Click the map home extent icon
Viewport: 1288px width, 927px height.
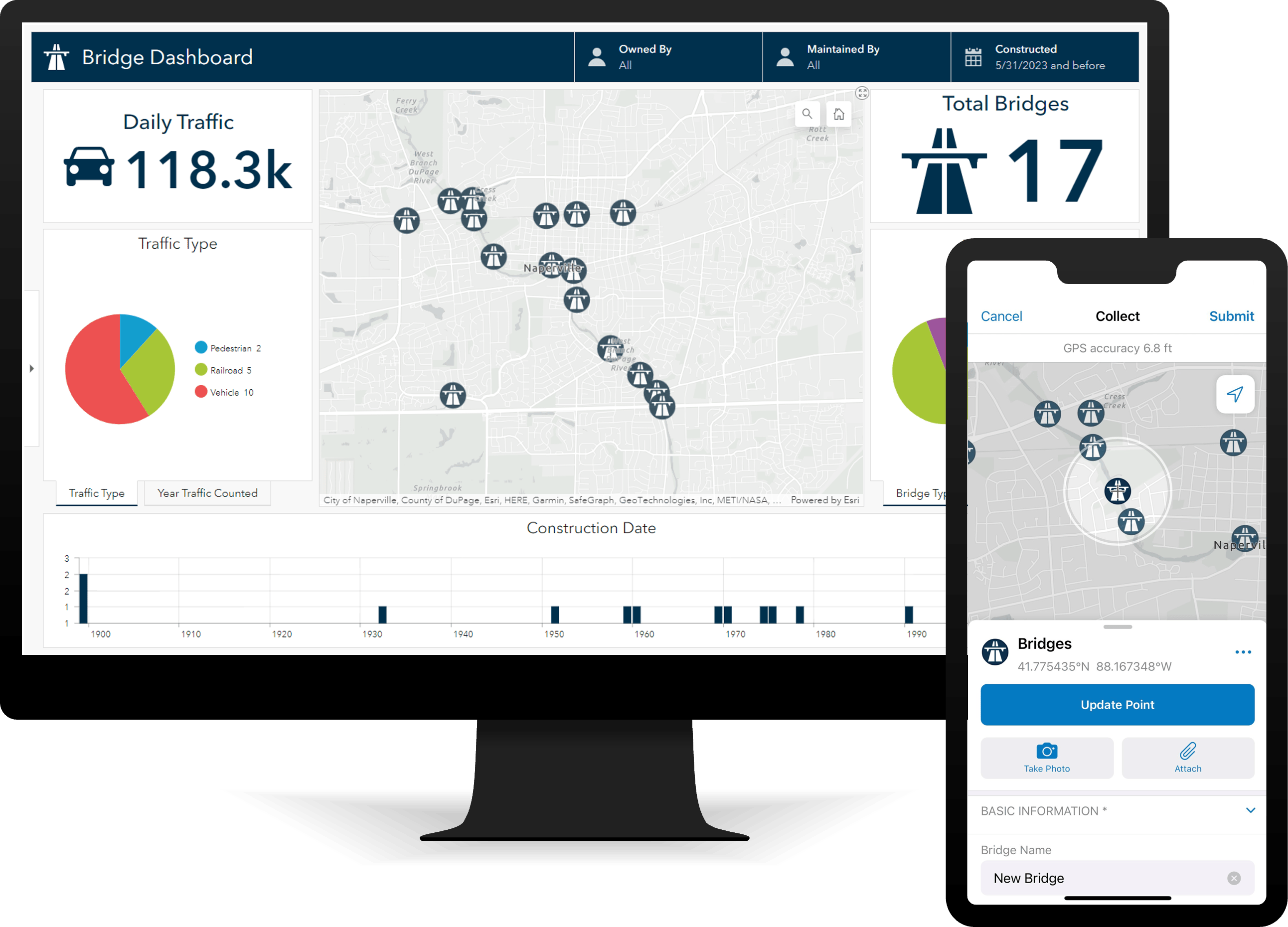(839, 114)
